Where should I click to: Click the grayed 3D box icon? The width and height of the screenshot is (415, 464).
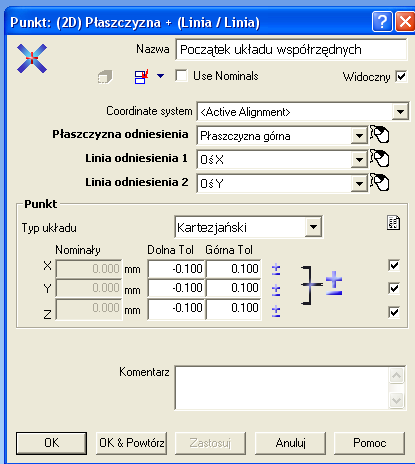point(105,77)
